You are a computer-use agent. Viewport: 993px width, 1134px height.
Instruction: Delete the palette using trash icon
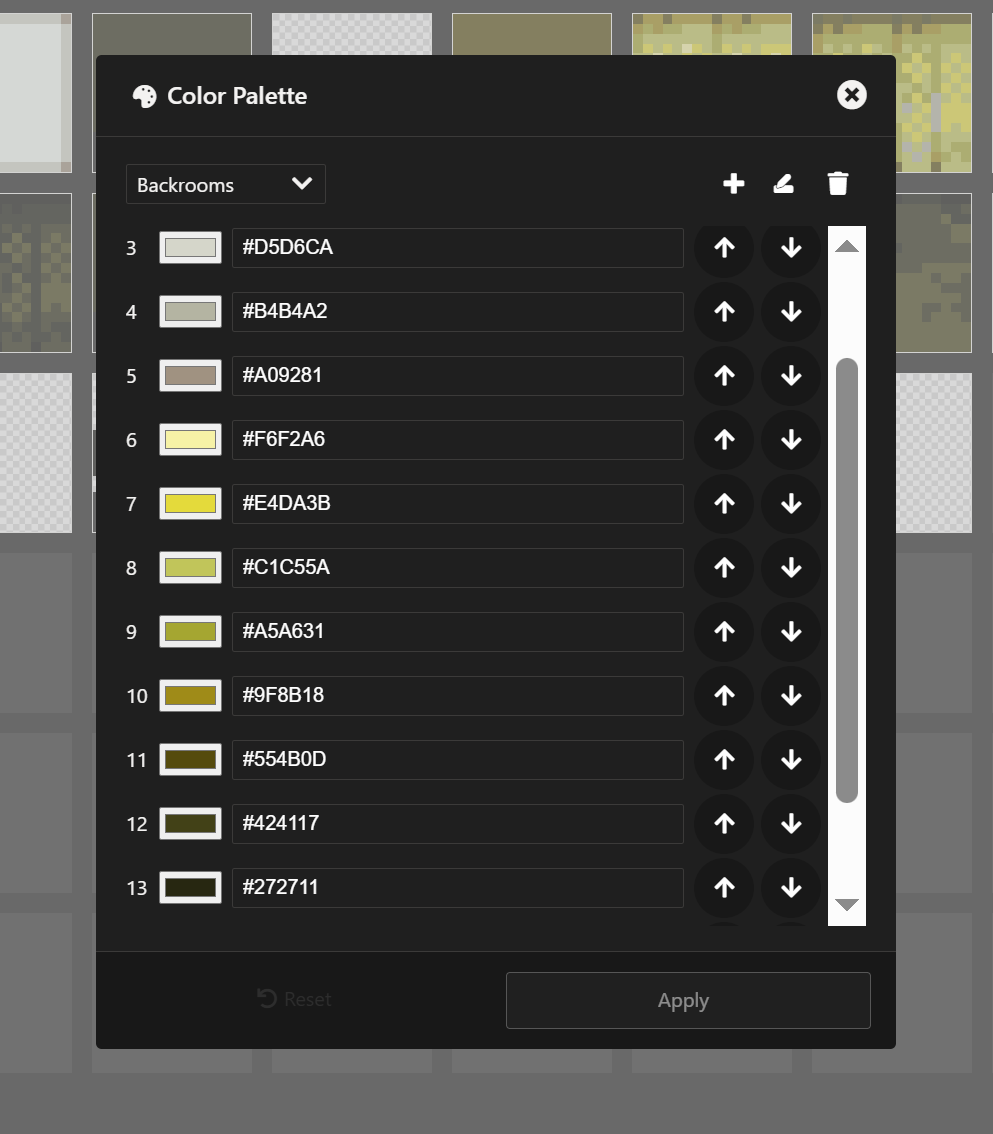point(838,184)
